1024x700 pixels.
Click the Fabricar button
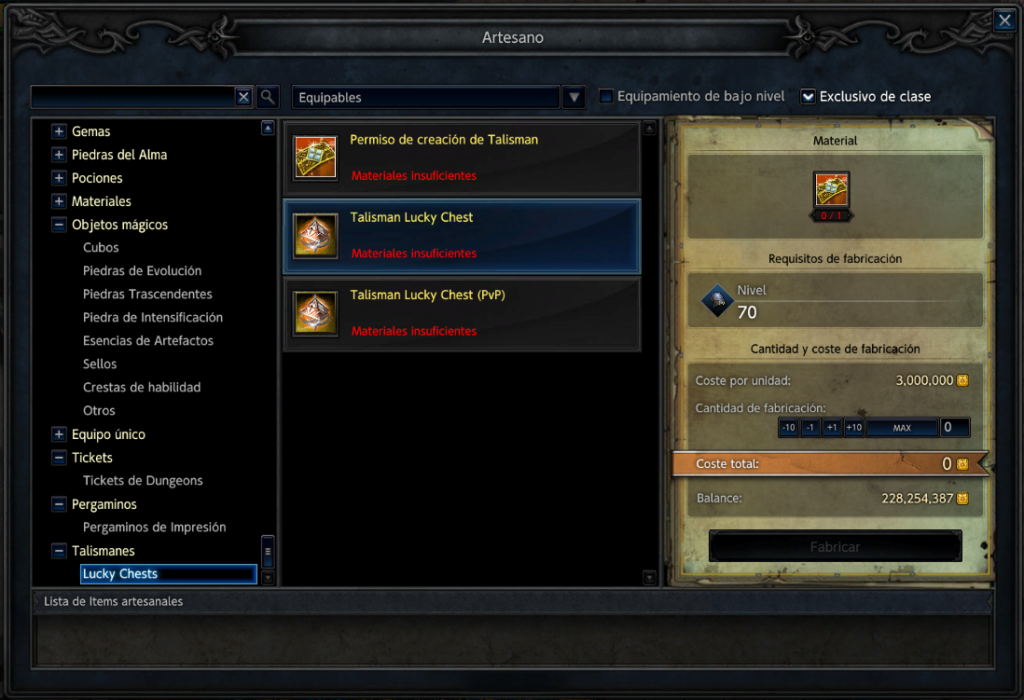coord(835,547)
